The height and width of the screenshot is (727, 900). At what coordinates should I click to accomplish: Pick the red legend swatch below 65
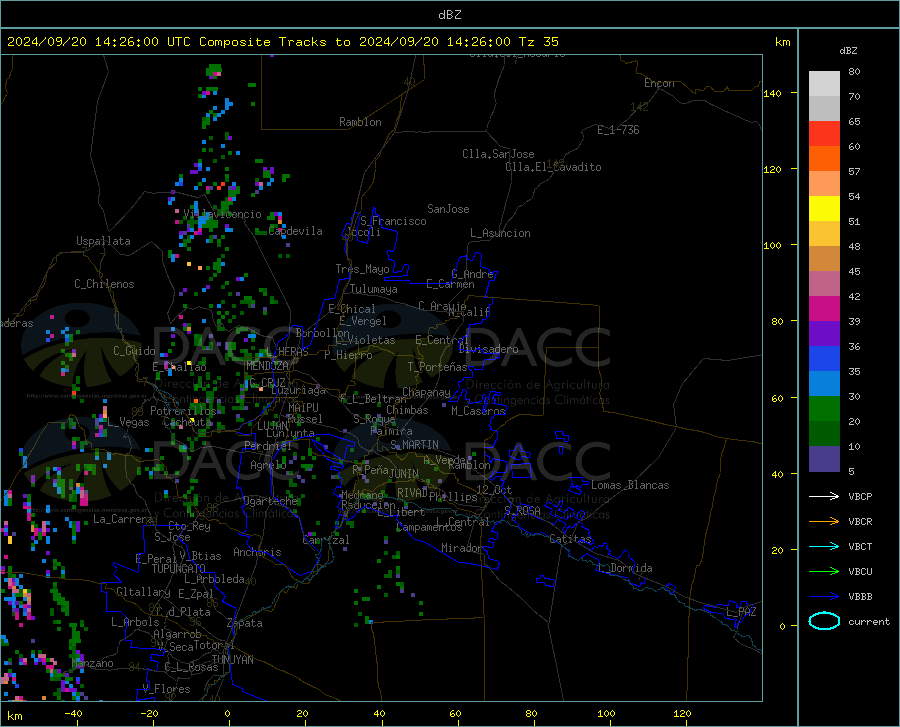pos(824,134)
